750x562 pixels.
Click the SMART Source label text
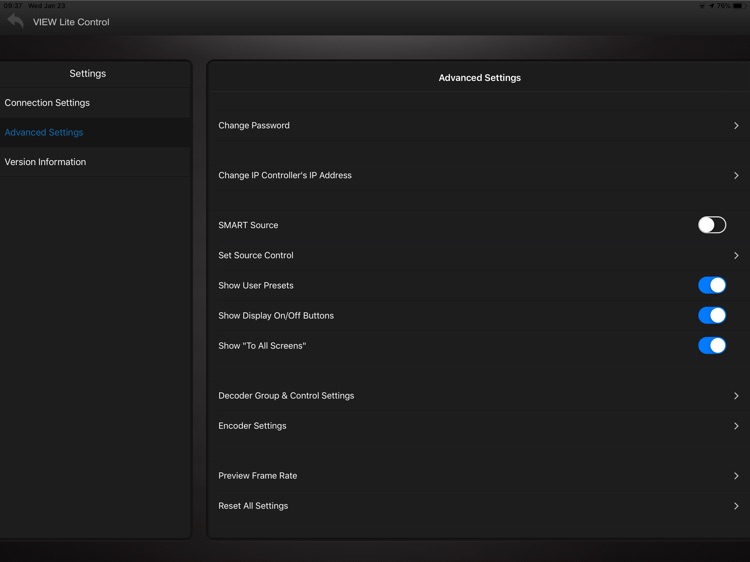coord(248,225)
